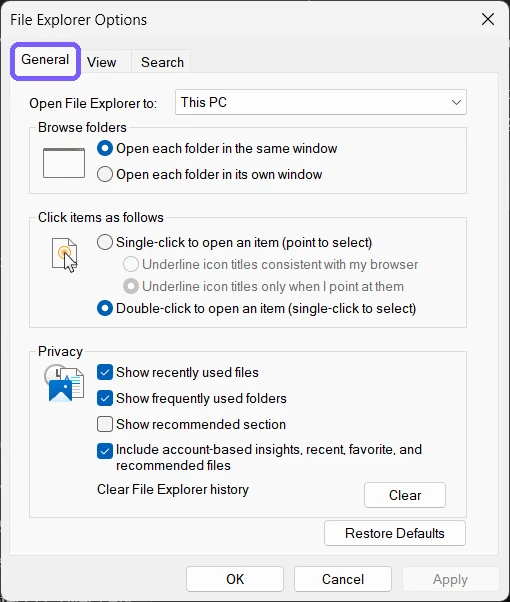510x602 pixels.
Task: Click the File Explorer Options title text
Action: pos(78,20)
